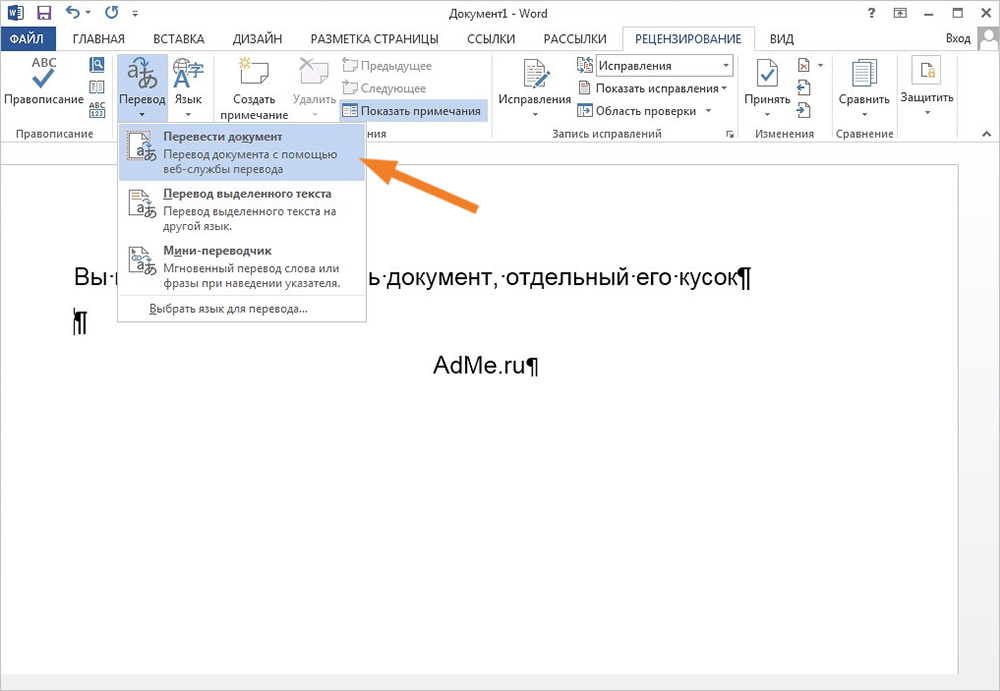Run the Правописание spelling check
This screenshot has width=1000, height=691.
(43, 81)
